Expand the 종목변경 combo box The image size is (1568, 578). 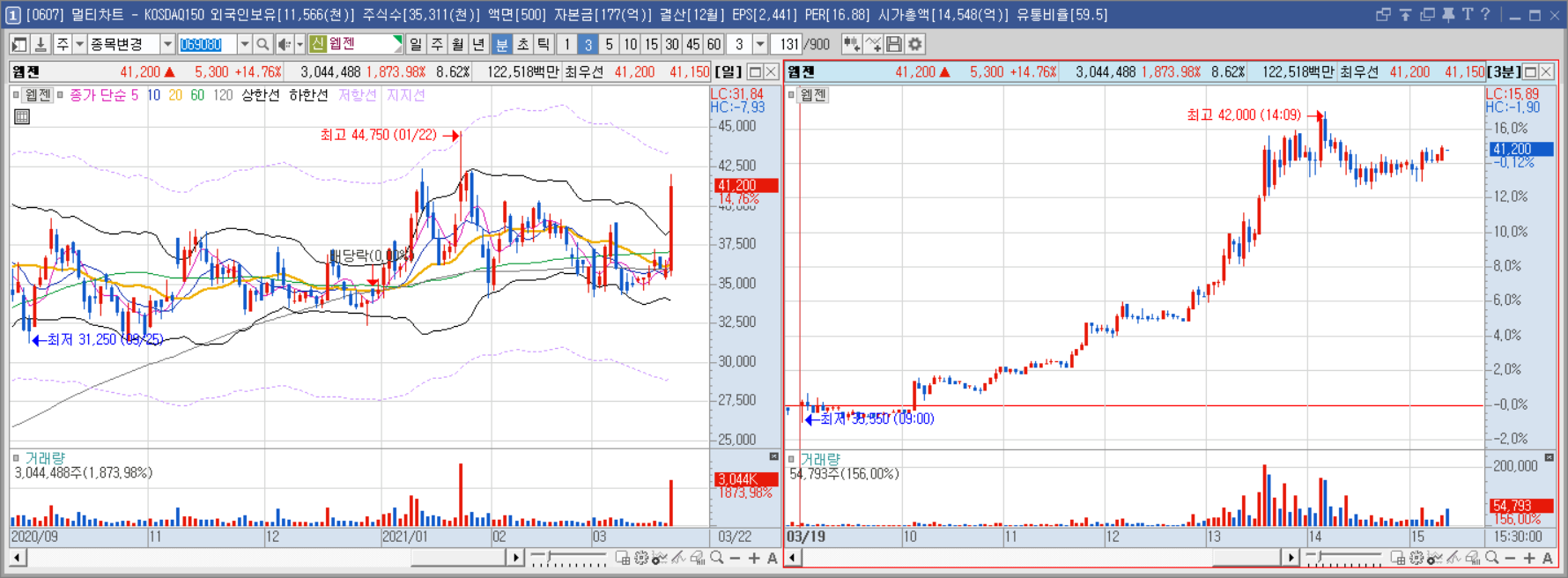click(x=167, y=44)
